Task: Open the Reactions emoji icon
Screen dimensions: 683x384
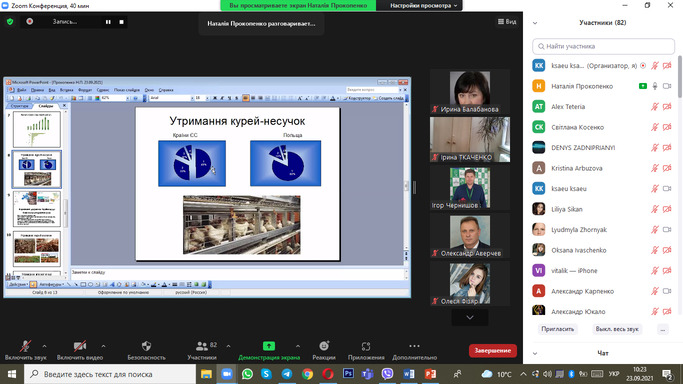Action: pos(324,346)
